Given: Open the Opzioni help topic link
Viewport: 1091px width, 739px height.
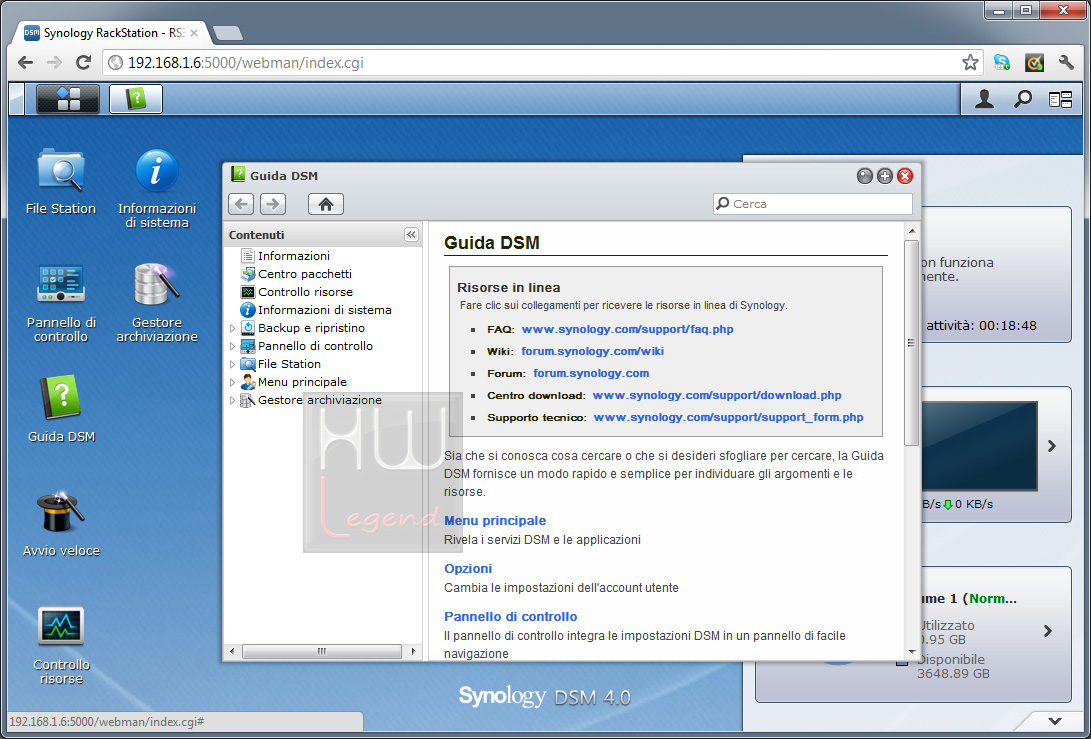Looking at the screenshot, I should tap(468, 569).
